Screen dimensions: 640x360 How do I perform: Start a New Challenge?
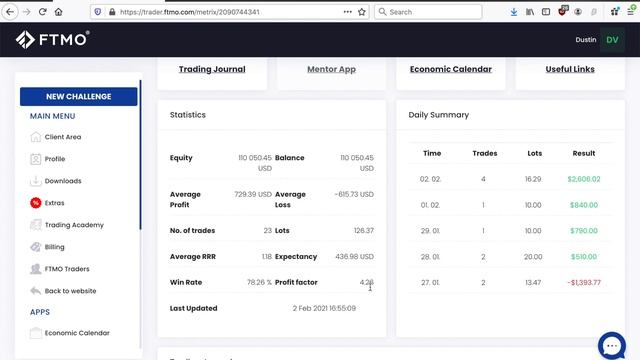coord(78,96)
